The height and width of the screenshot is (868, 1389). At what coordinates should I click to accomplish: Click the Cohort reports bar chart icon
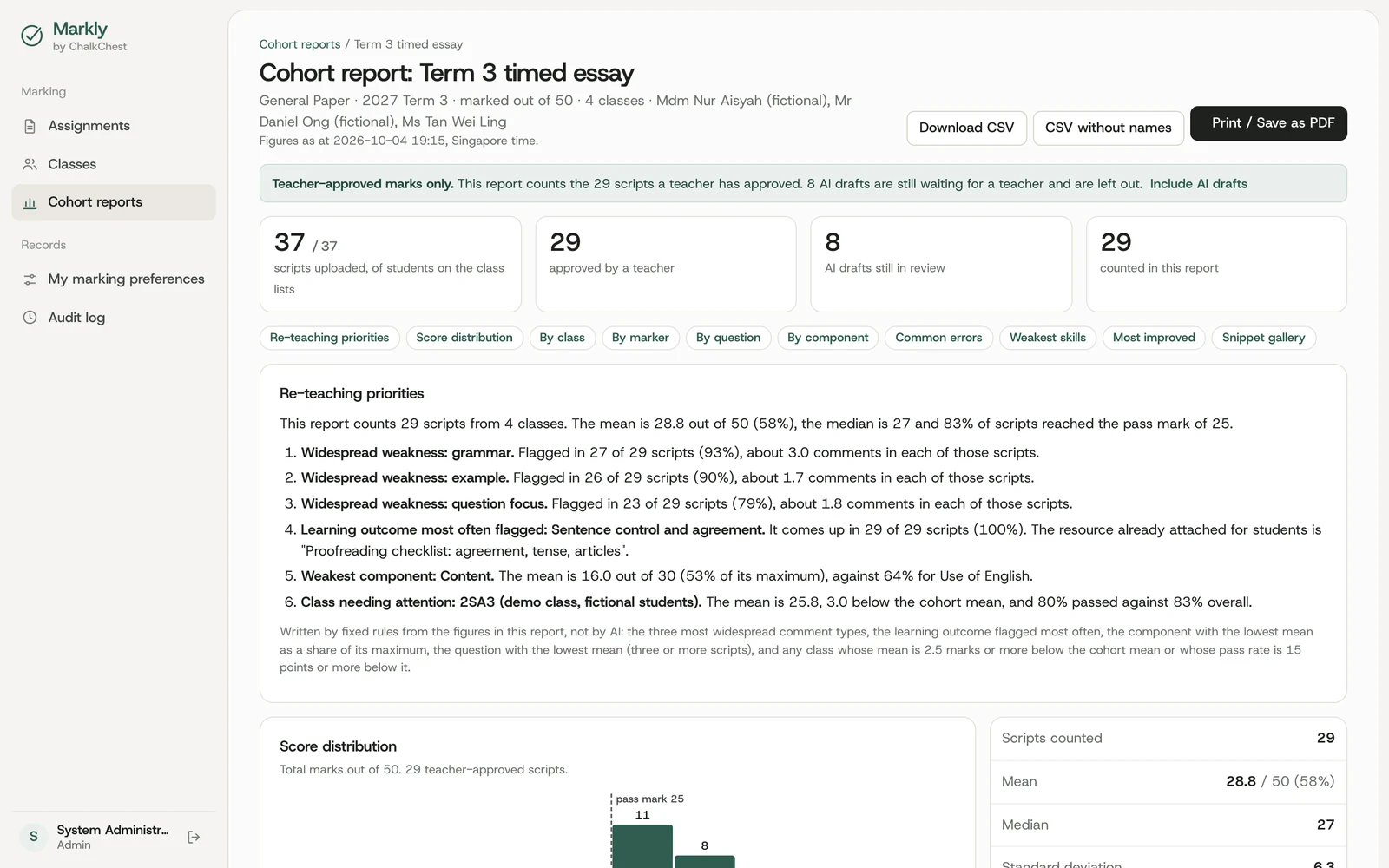pos(30,202)
